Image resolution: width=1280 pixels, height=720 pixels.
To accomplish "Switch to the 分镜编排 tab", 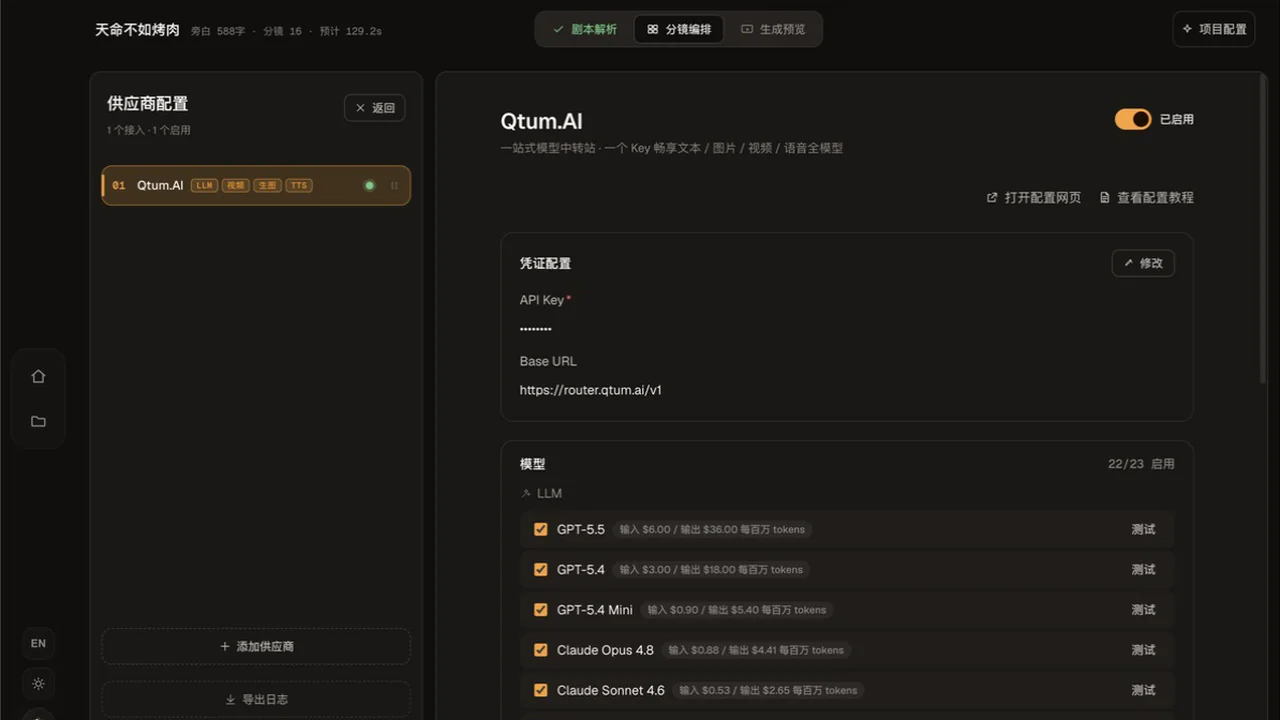I will [x=679, y=29].
